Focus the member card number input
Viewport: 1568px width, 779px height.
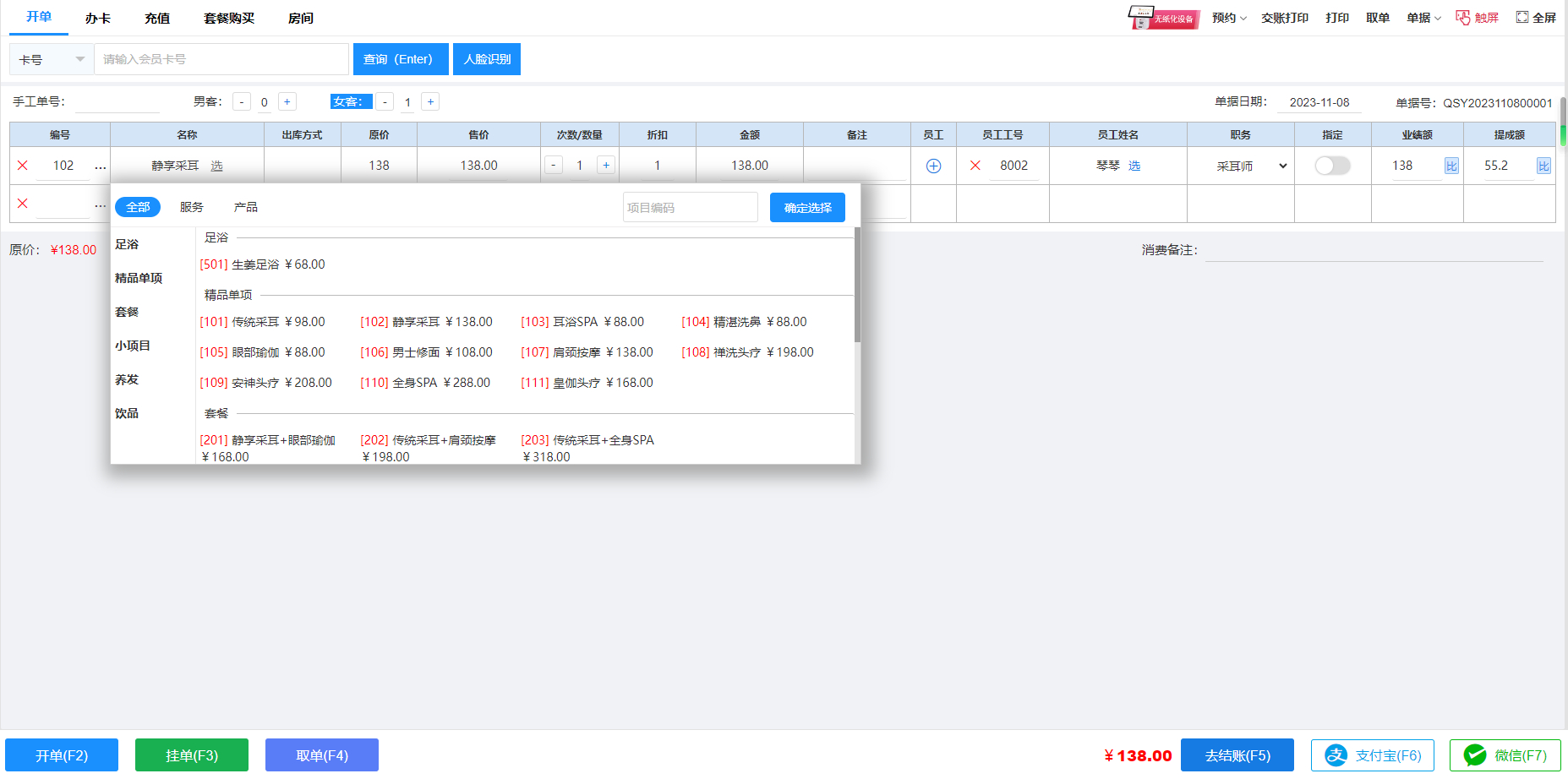pos(221,59)
